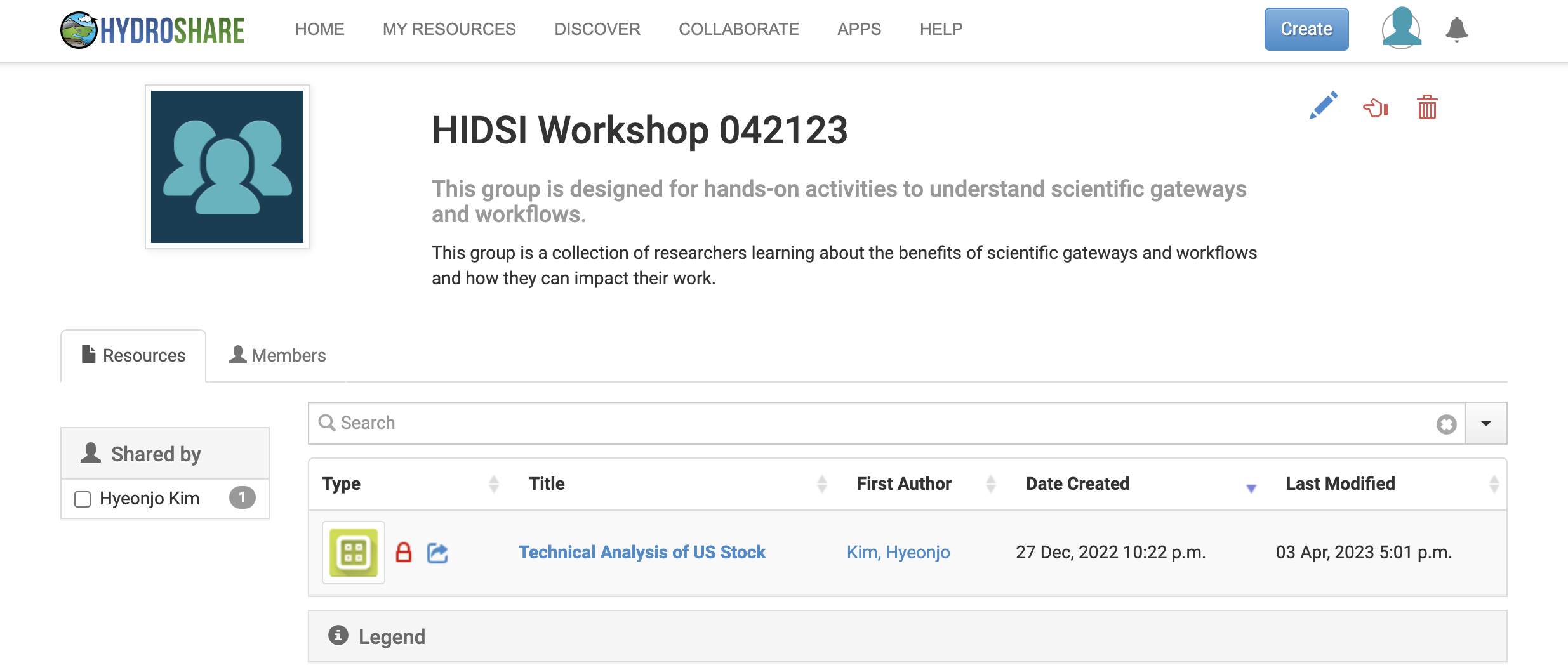Screen dimensions: 1568x670
Task: Open the APPS menu item
Action: (x=860, y=29)
